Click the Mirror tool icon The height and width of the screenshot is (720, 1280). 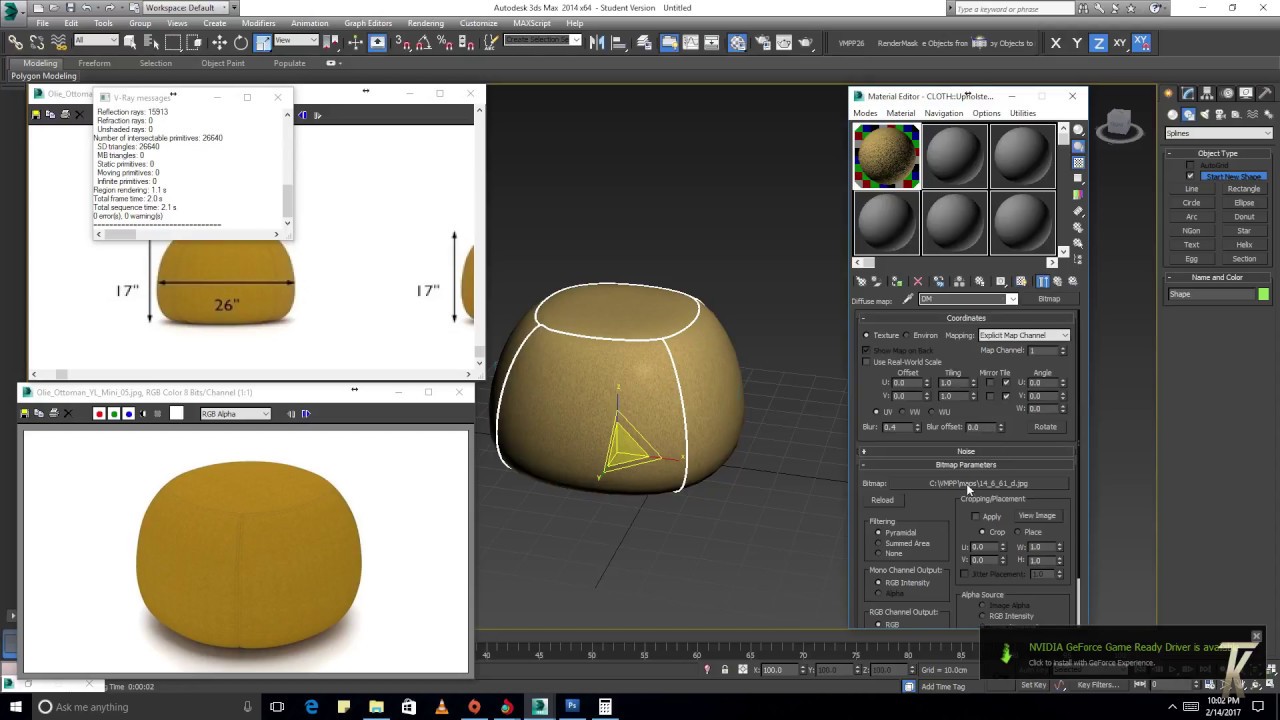pyautogui.click(x=597, y=43)
